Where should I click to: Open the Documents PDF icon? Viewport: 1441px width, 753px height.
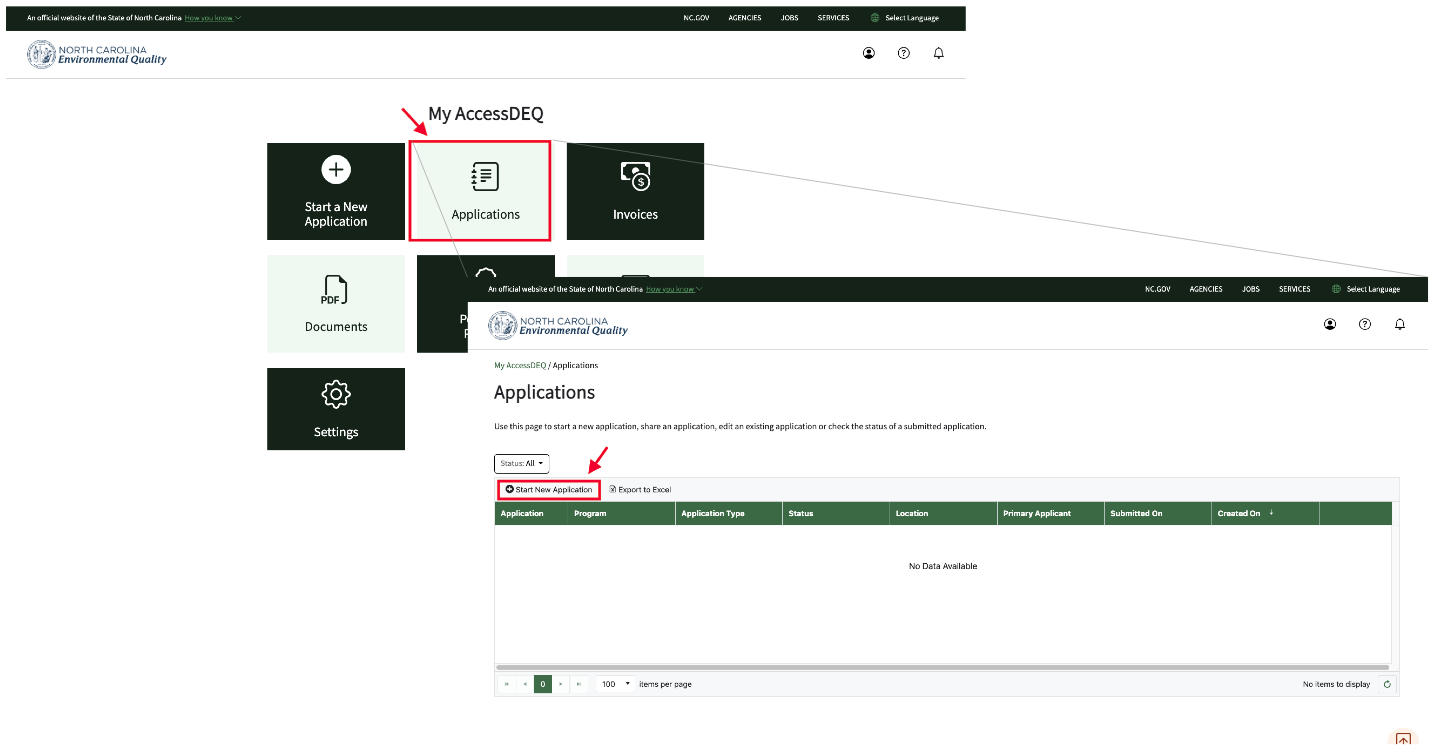coord(335,290)
